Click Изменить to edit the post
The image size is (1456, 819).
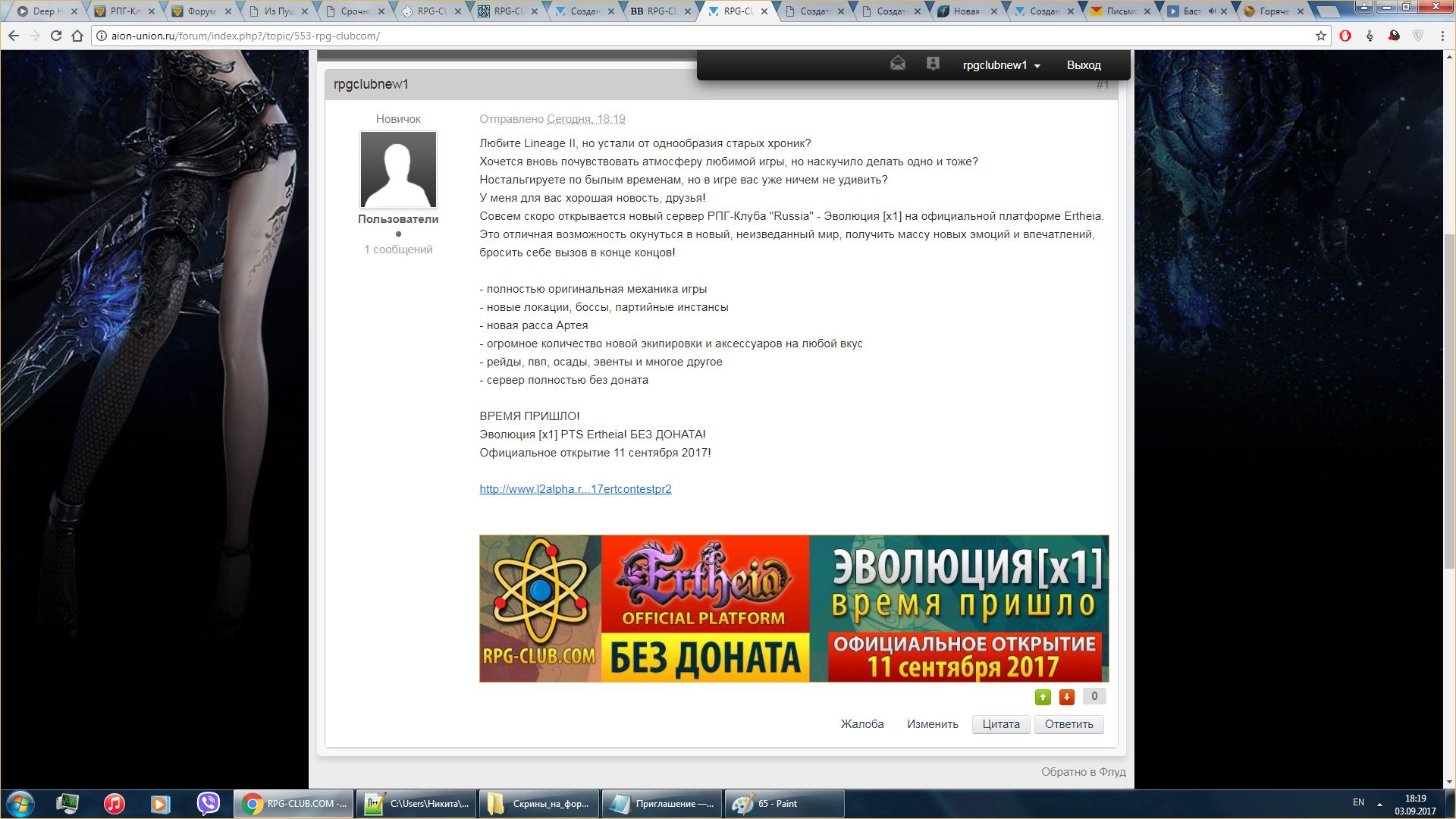coord(932,724)
